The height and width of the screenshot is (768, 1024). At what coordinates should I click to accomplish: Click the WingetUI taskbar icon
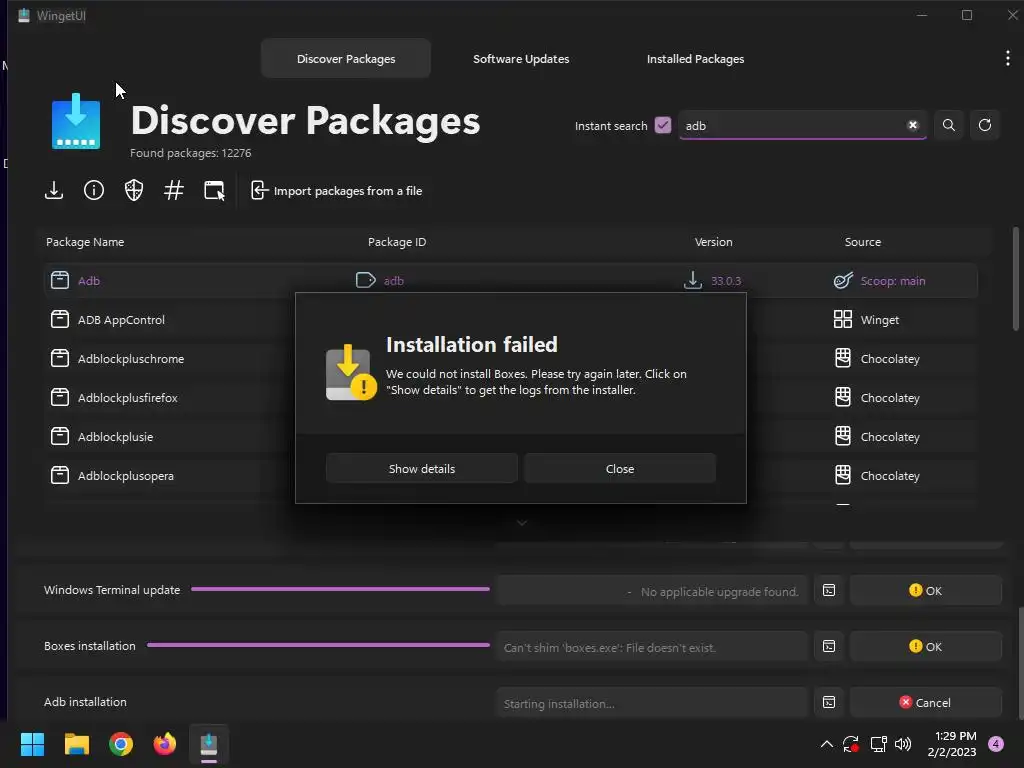(x=209, y=744)
